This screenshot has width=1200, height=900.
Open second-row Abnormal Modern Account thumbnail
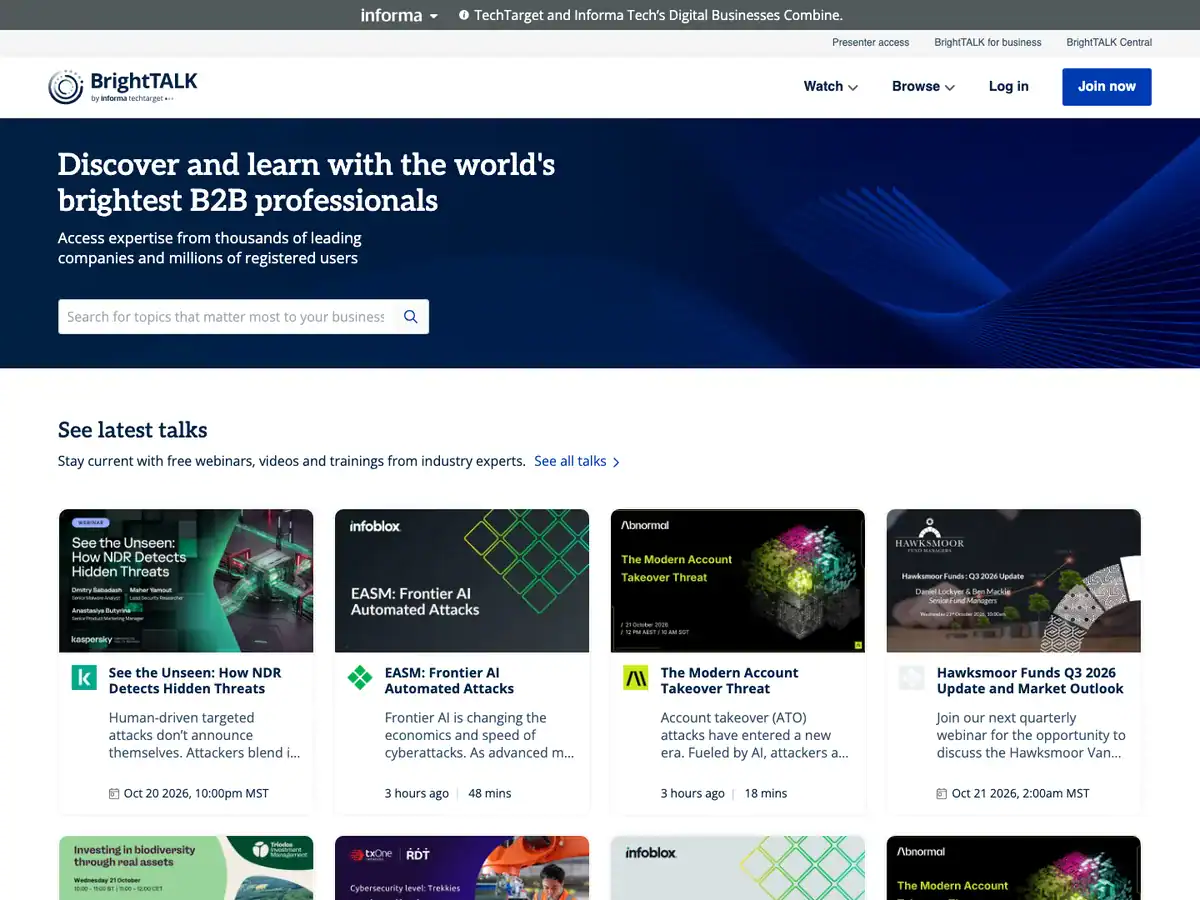1014,868
